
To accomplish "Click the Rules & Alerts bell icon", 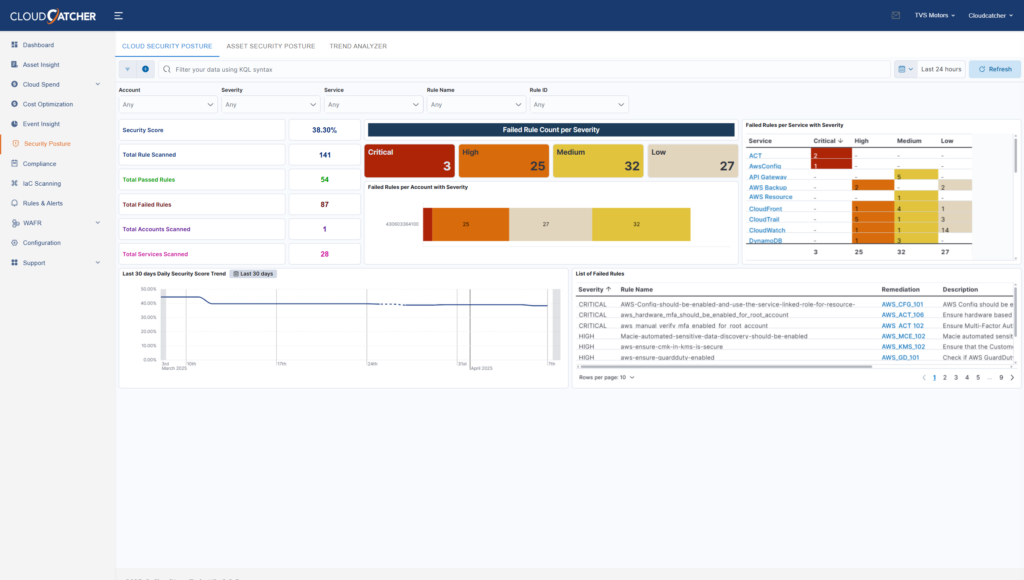I will [x=14, y=202].
